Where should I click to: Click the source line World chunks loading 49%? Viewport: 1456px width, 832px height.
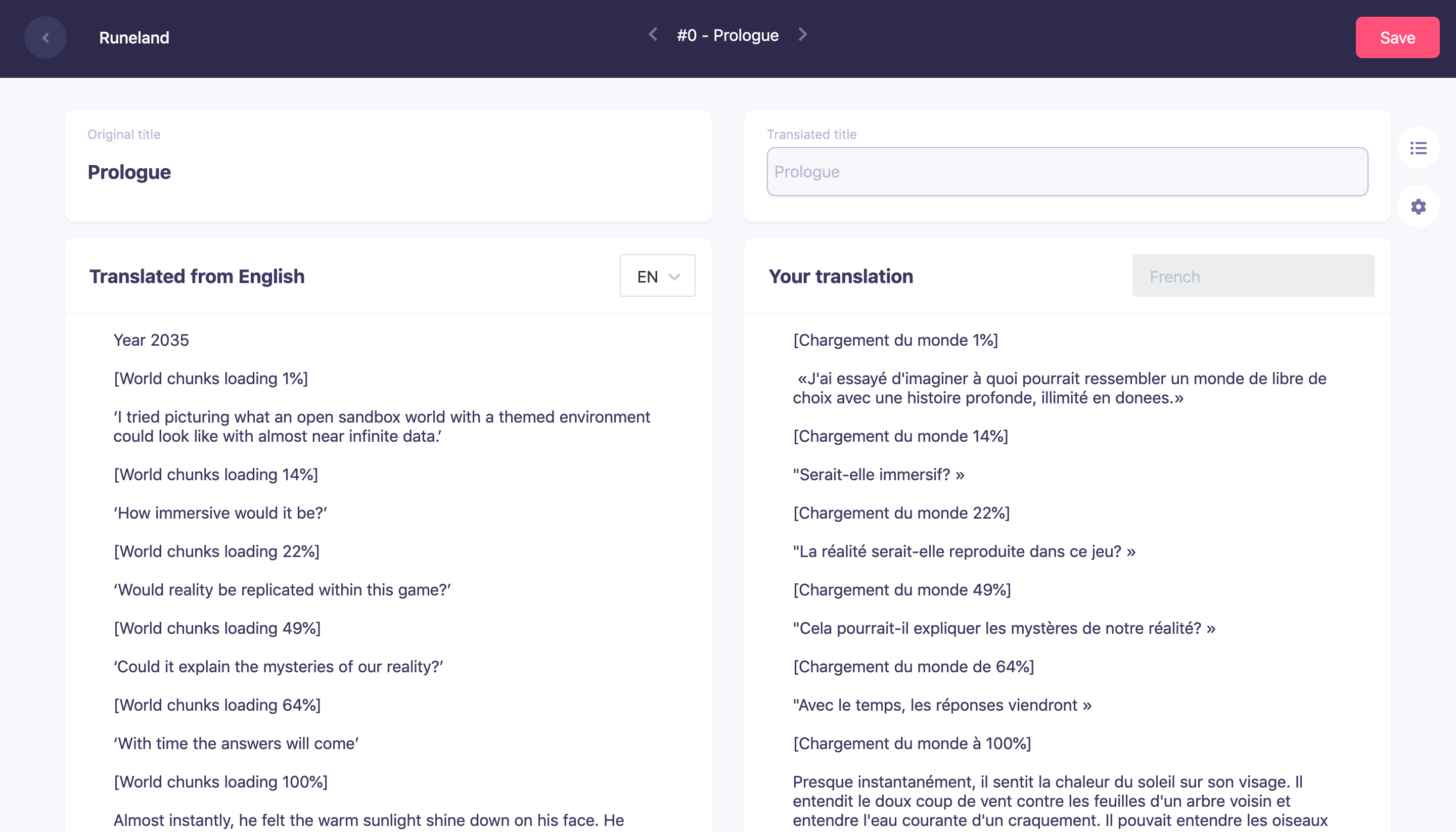[217, 628]
